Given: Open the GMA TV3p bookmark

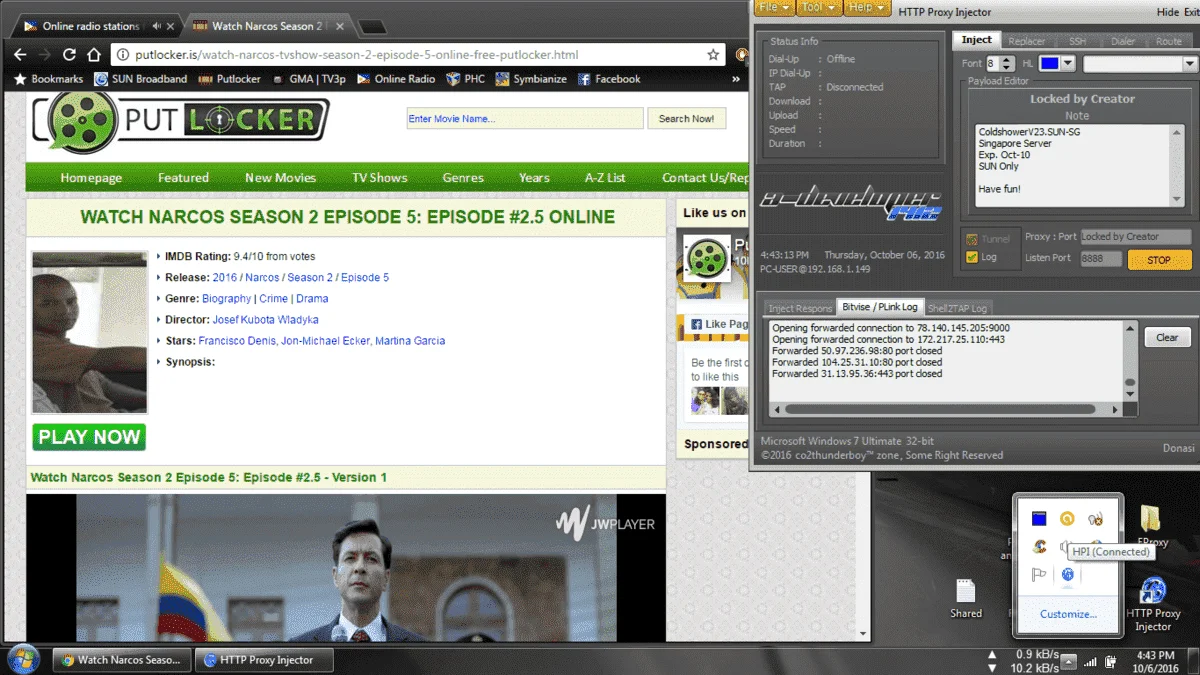Looking at the screenshot, I should 308,79.
